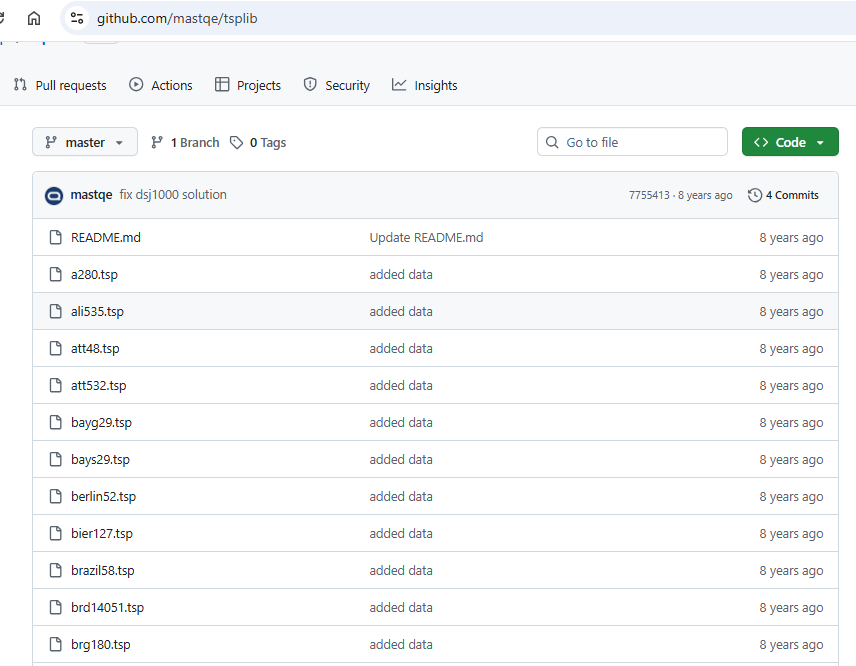Click file icon beside README.md
856x666 pixels.
point(56,238)
